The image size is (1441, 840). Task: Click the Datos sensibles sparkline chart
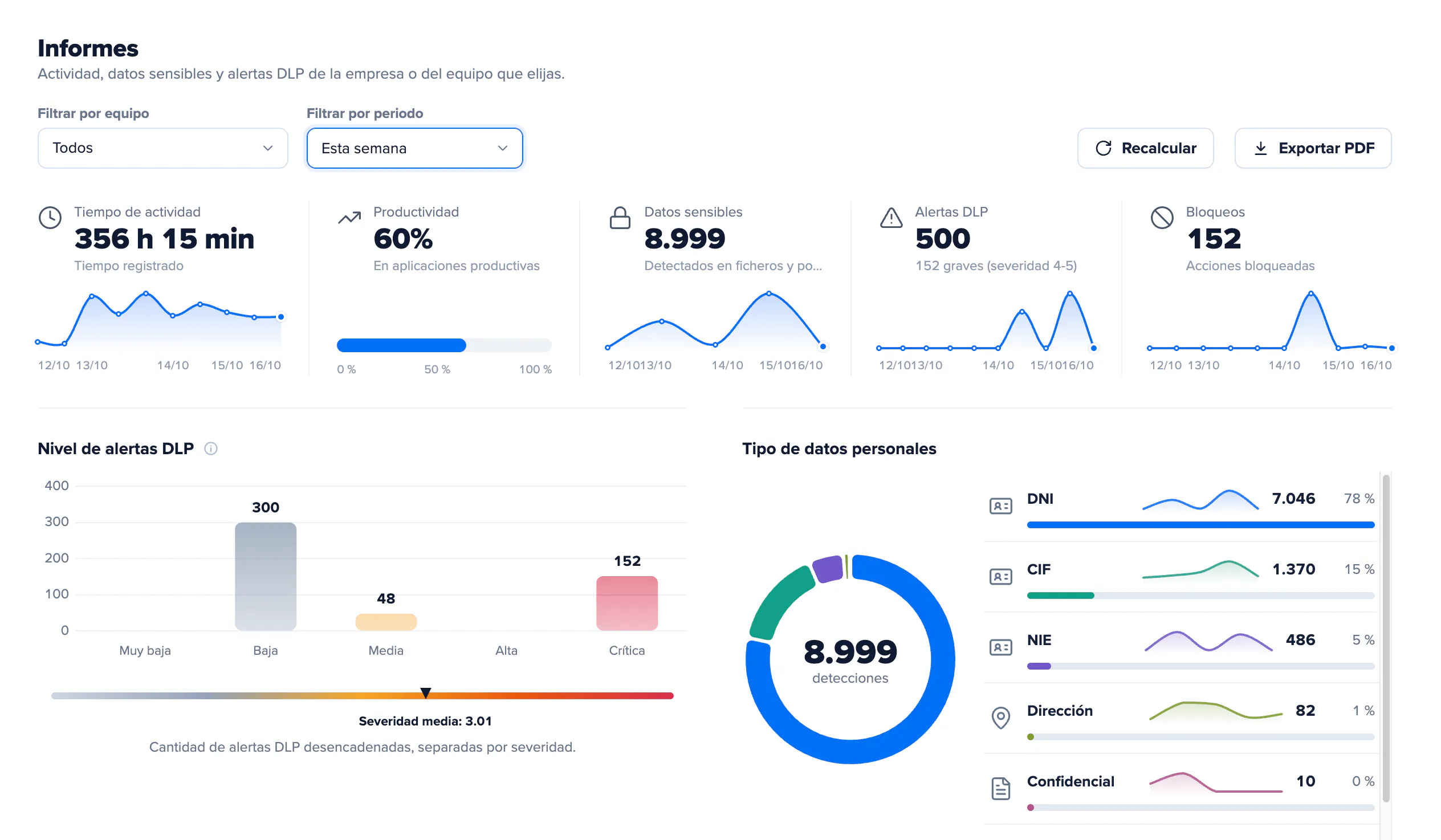(x=715, y=320)
